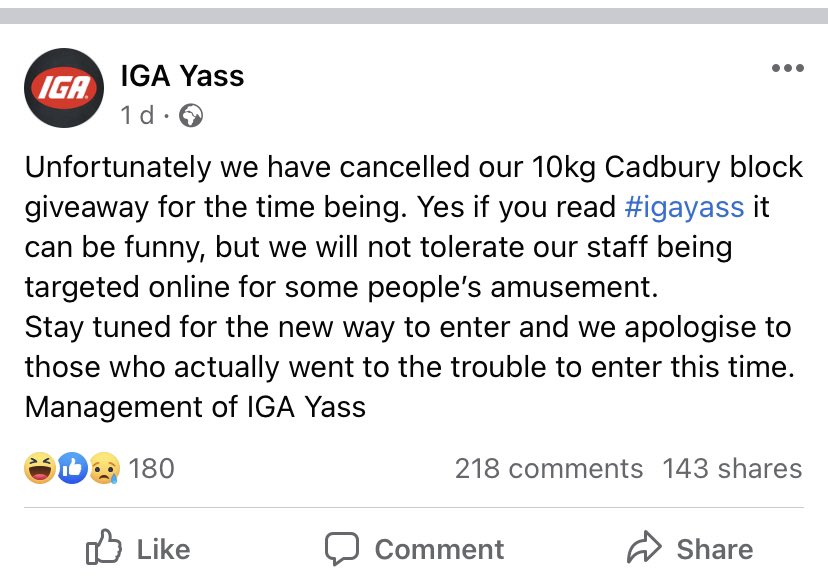Follow the #igayass hashtag link

tap(683, 207)
